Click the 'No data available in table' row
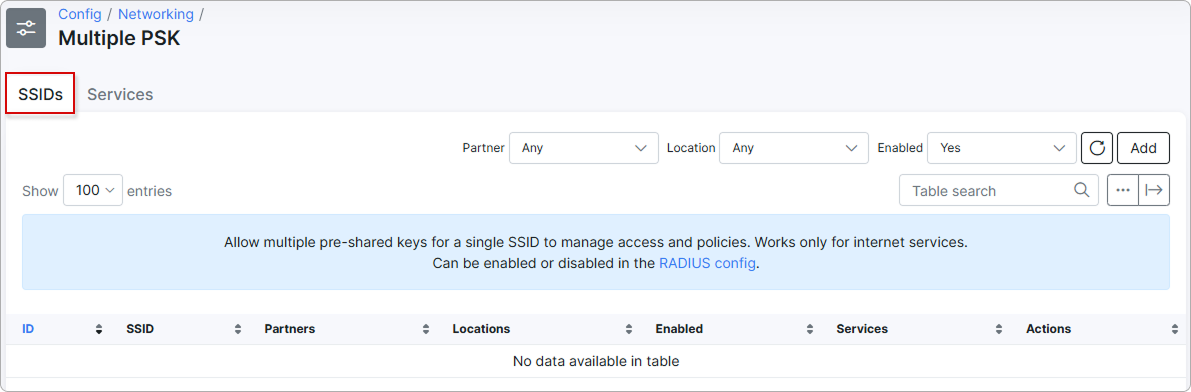This screenshot has width=1191, height=392. tap(596, 361)
